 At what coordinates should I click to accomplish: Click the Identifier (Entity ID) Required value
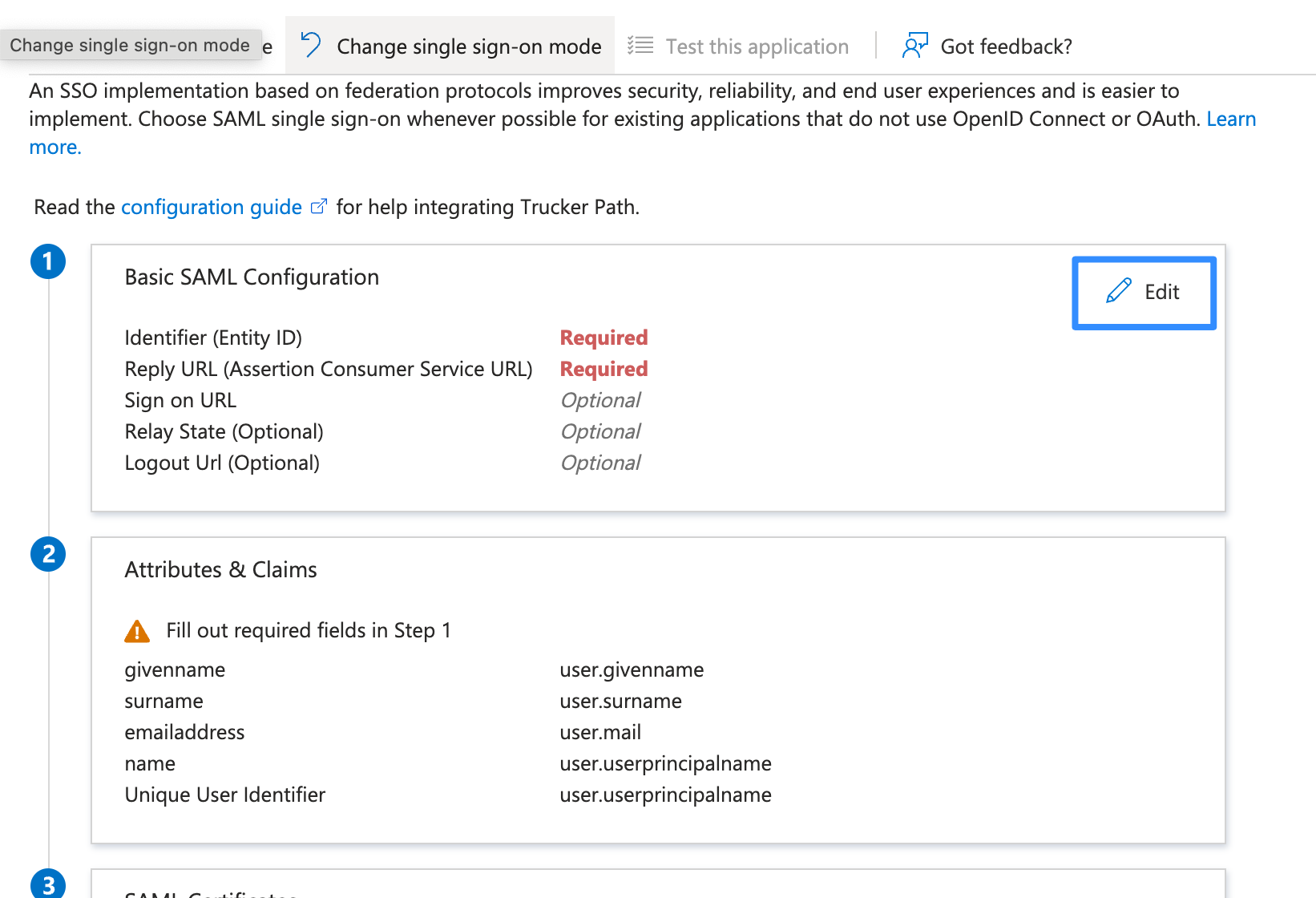click(604, 338)
